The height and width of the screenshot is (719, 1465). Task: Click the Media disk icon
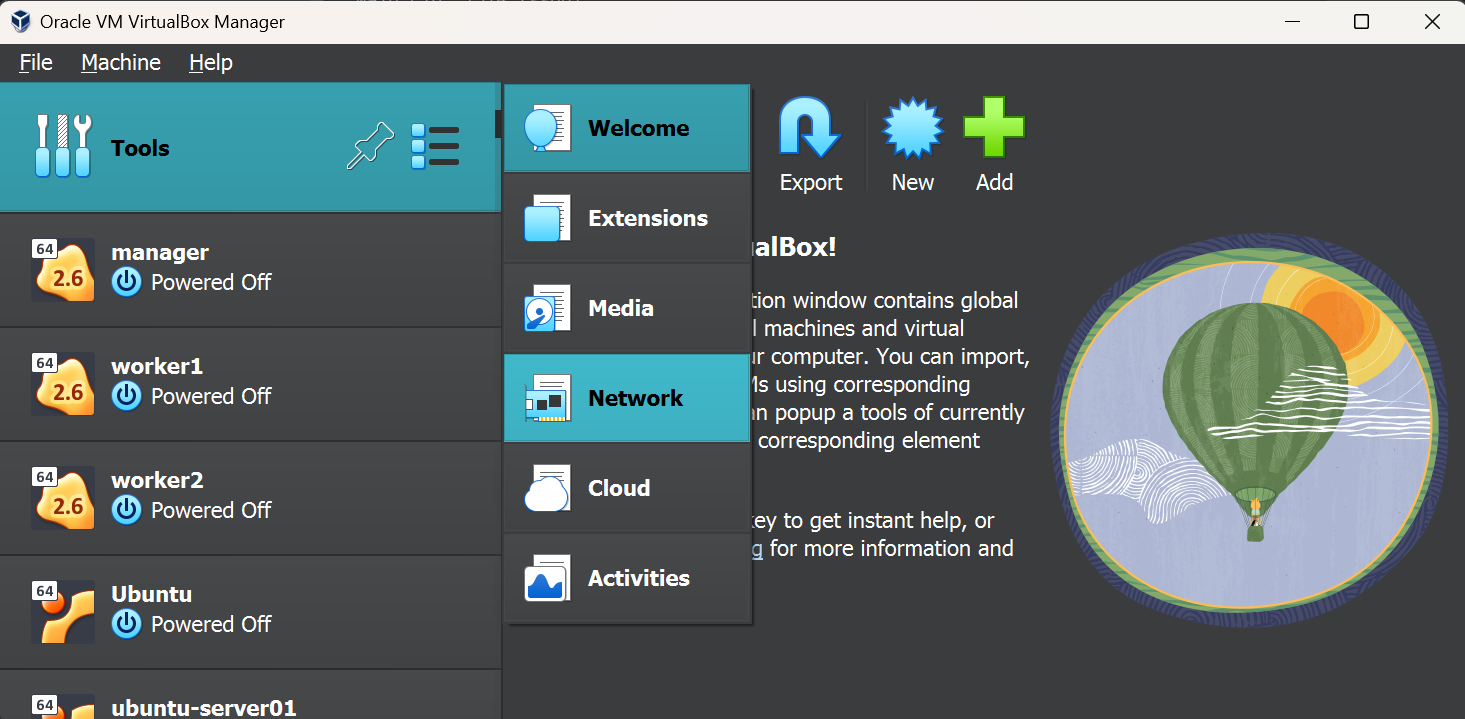coord(547,308)
